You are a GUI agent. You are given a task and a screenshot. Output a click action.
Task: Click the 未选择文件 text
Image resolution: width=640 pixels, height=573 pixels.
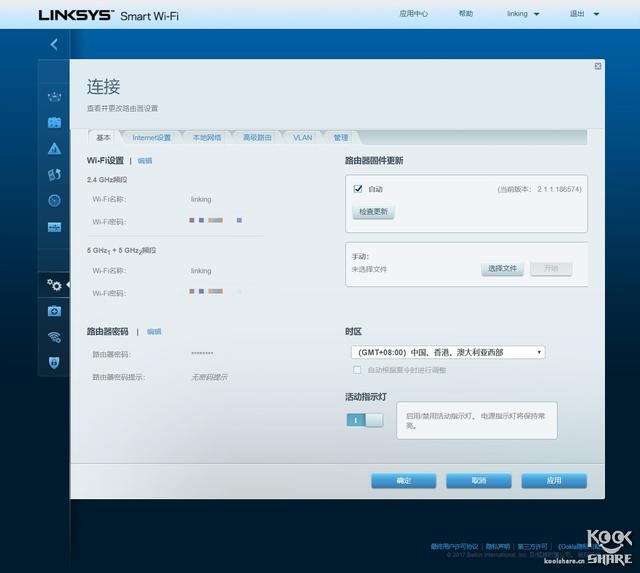pyautogui.click(x=369, y=269)
